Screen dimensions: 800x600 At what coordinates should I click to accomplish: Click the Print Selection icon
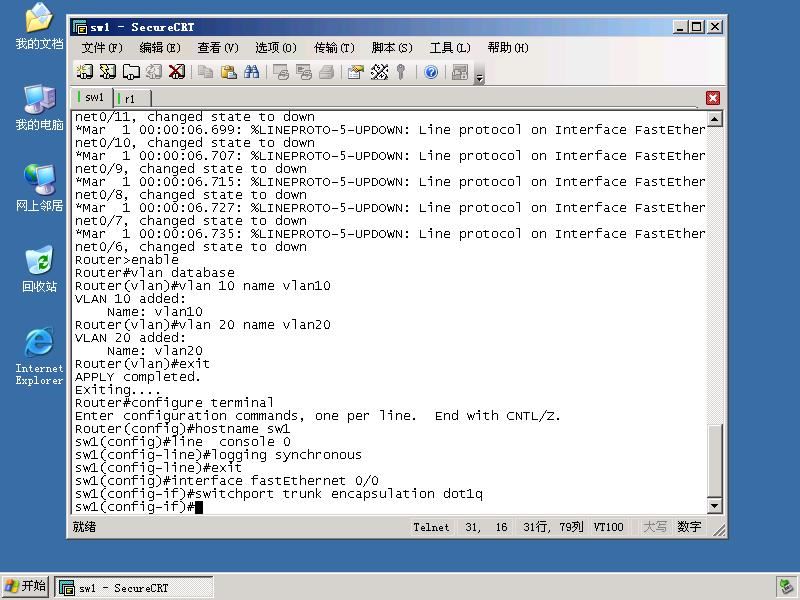point(304,72)
